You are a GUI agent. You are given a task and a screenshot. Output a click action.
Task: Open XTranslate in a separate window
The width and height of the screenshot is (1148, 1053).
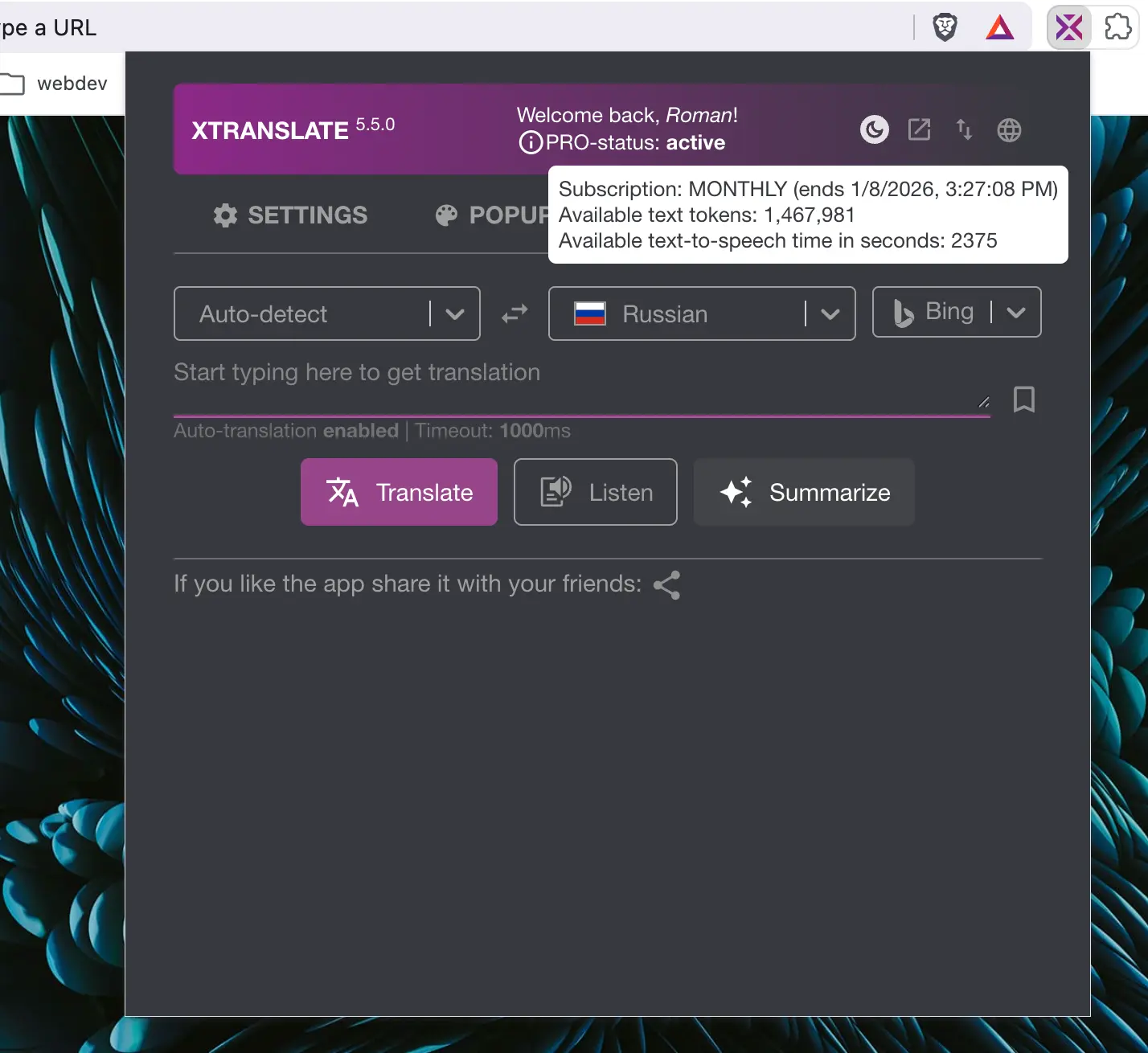pos(919,129)
